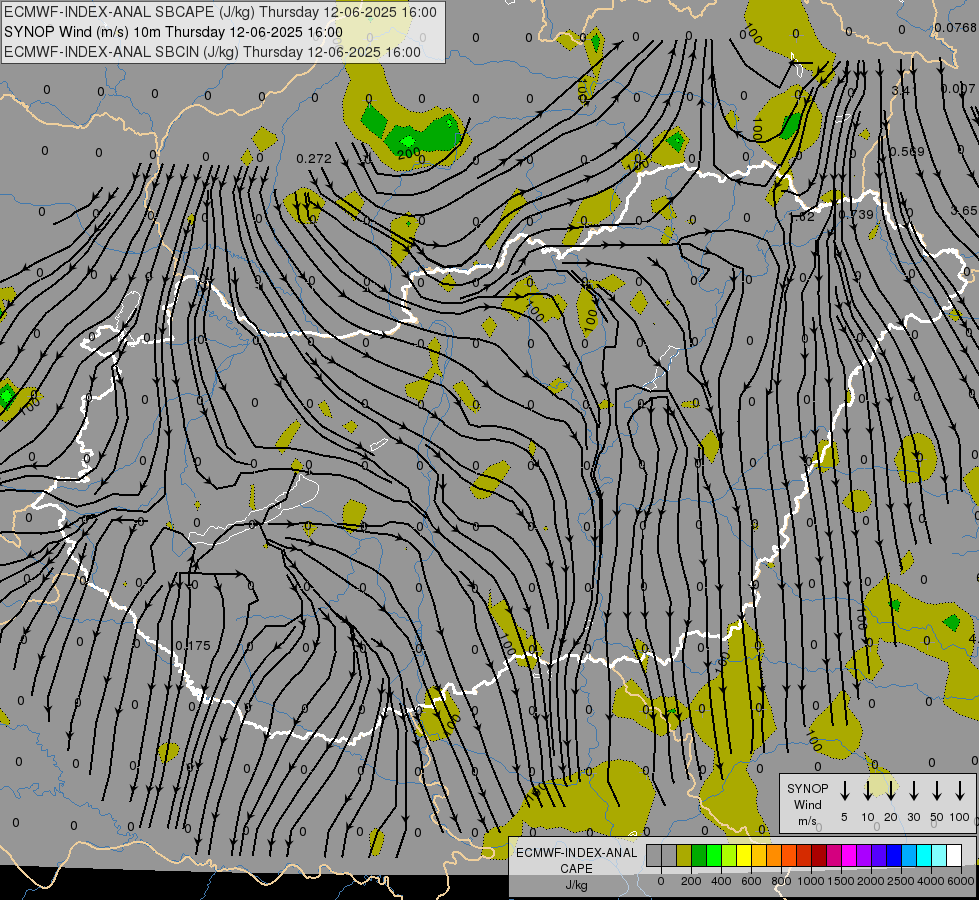
Task: Click the '600' legend tick label
Action: 751,881
